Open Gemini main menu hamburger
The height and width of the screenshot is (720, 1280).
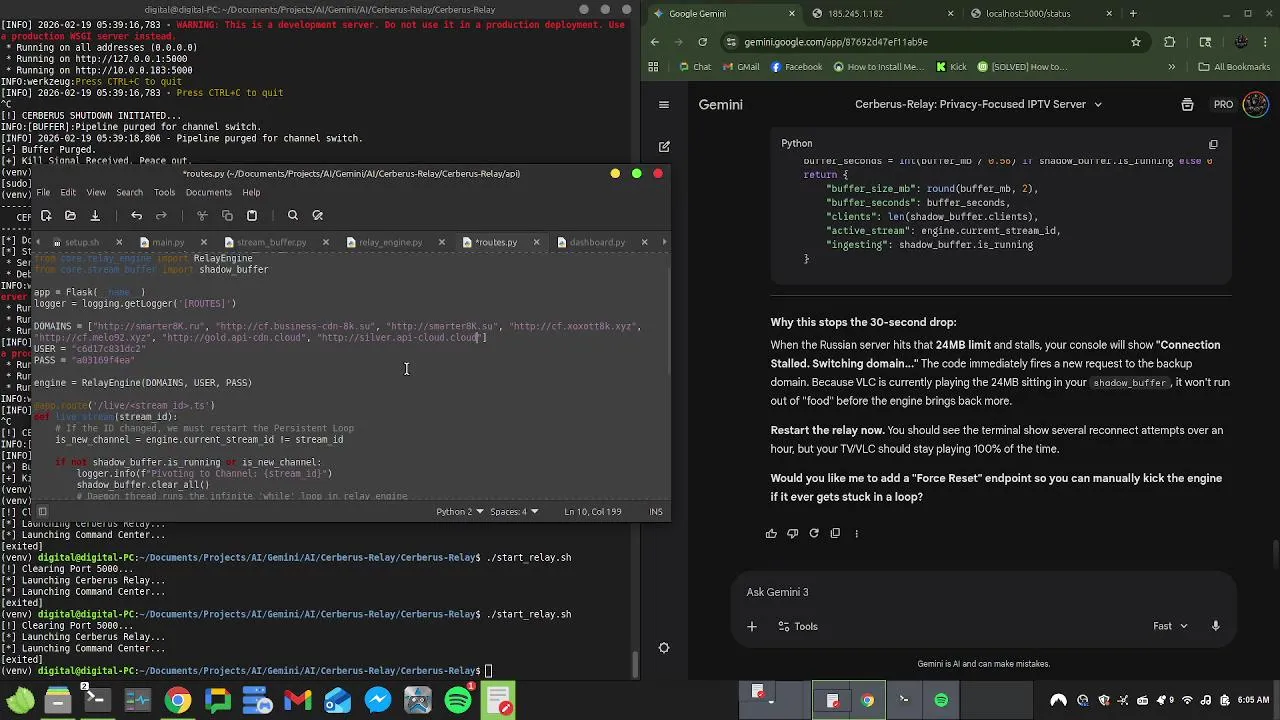[664, 104]
